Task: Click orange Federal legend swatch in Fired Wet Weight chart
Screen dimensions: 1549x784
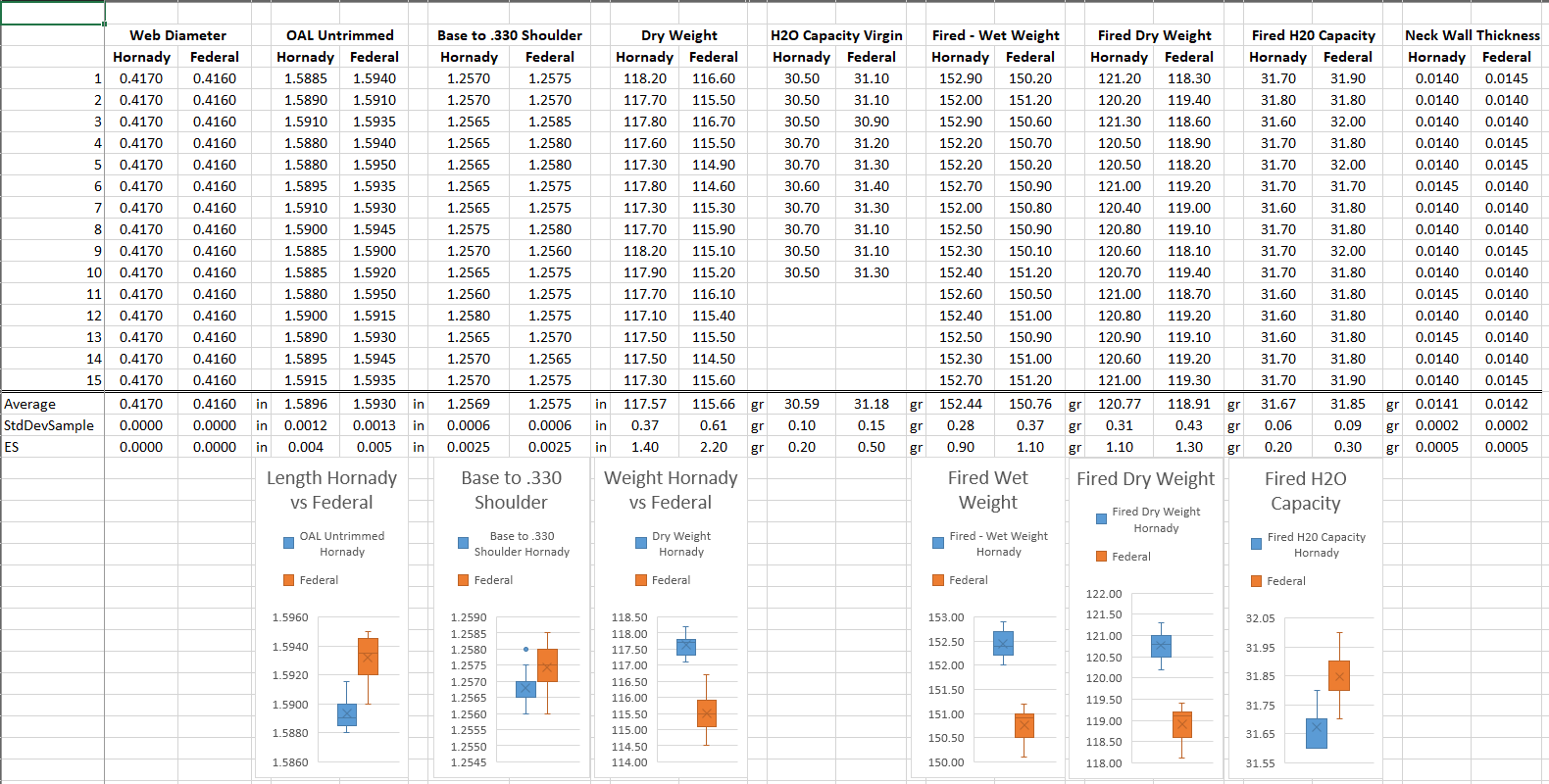Action: point(938,580)
